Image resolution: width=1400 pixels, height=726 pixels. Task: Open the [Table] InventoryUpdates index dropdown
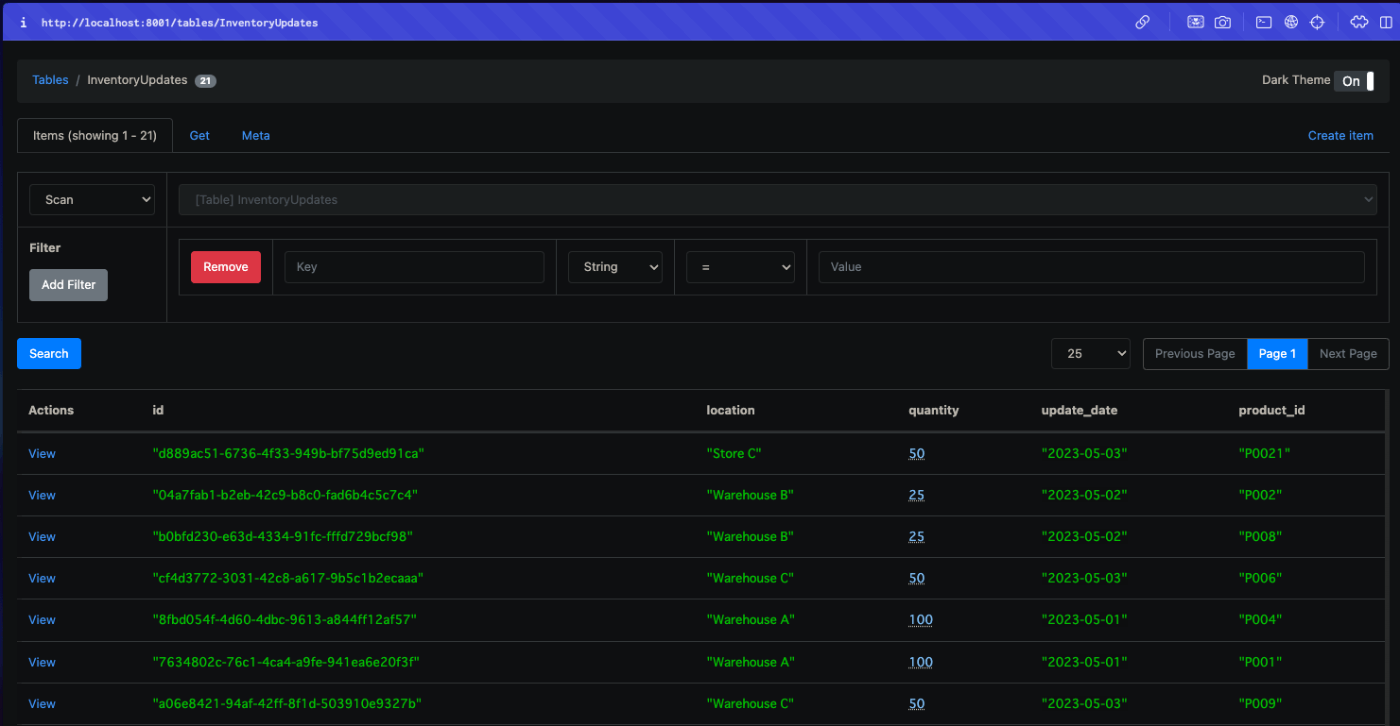pos(778,199)
